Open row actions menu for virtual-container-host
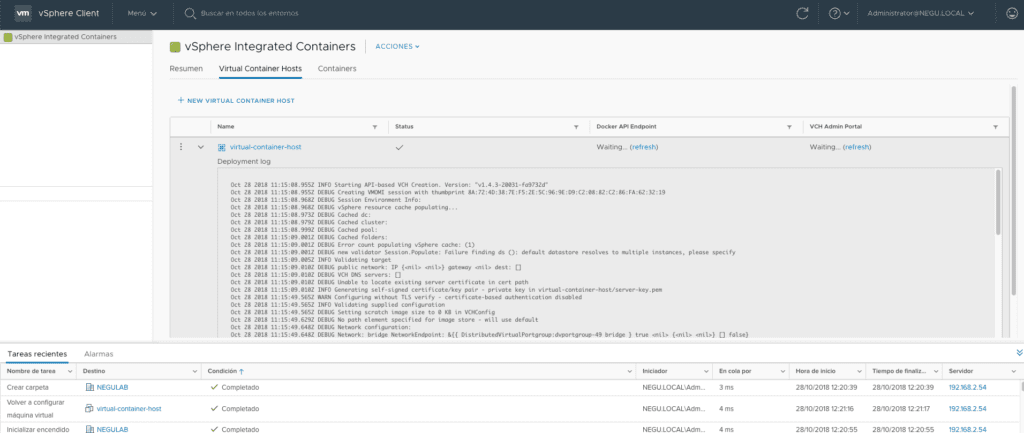The width and height of the screenshot is (1024, 433). [181, 147]
